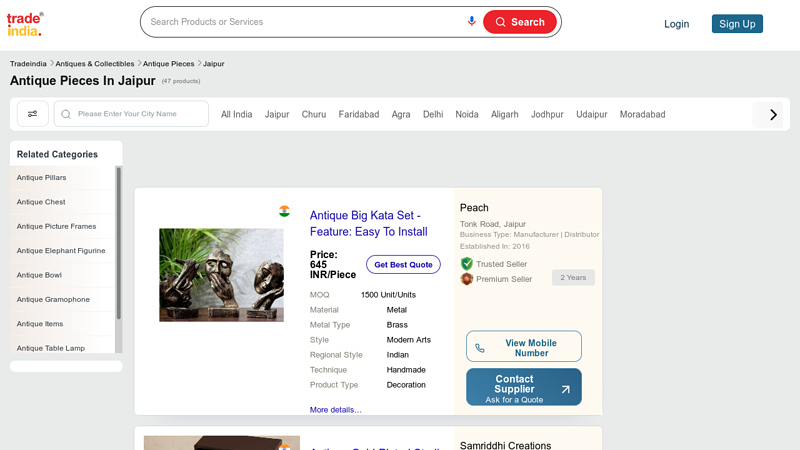Open Samriddhi Creations supplier name
This screenshot has height=450, width=800.
pos(505,445)
